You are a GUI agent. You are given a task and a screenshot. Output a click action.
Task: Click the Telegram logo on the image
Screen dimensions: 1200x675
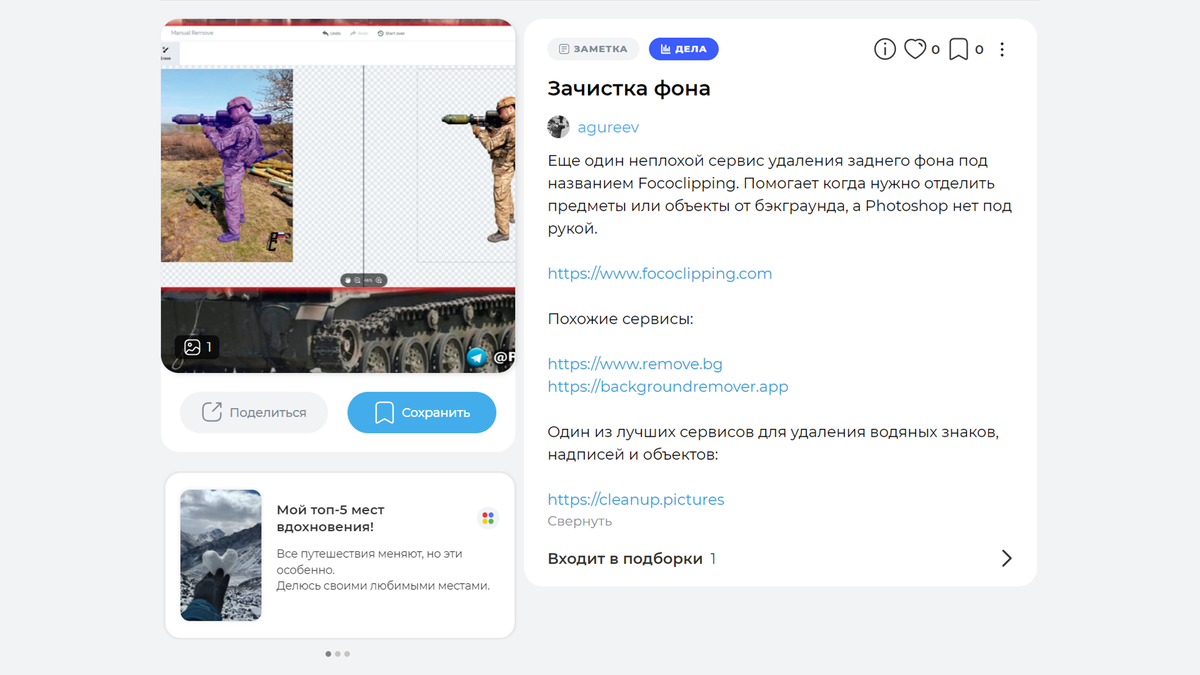478,357
